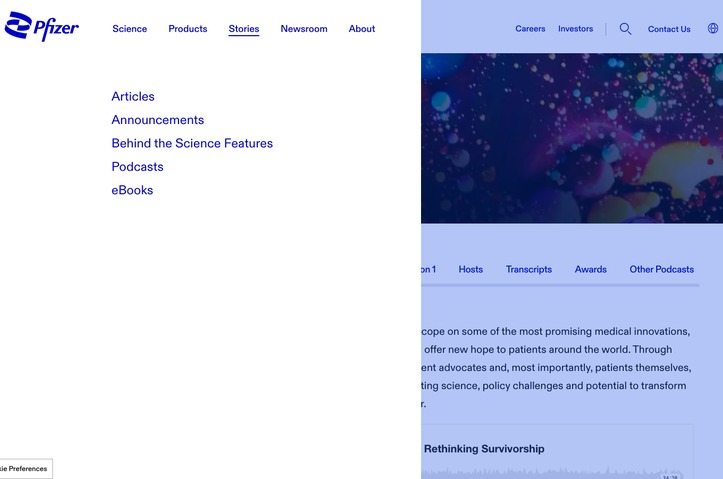The height and width of the screenshot is (479, 723).
Task: Open the search magnifier icon
Action: coord(625,29)
